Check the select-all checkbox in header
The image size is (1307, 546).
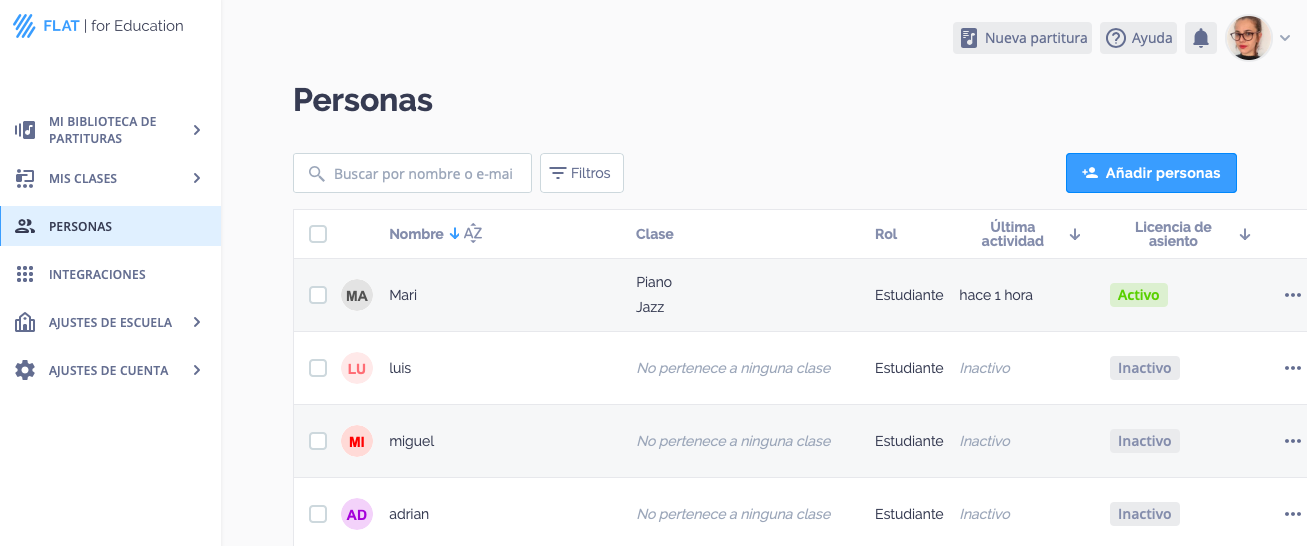tap(318, 234)
